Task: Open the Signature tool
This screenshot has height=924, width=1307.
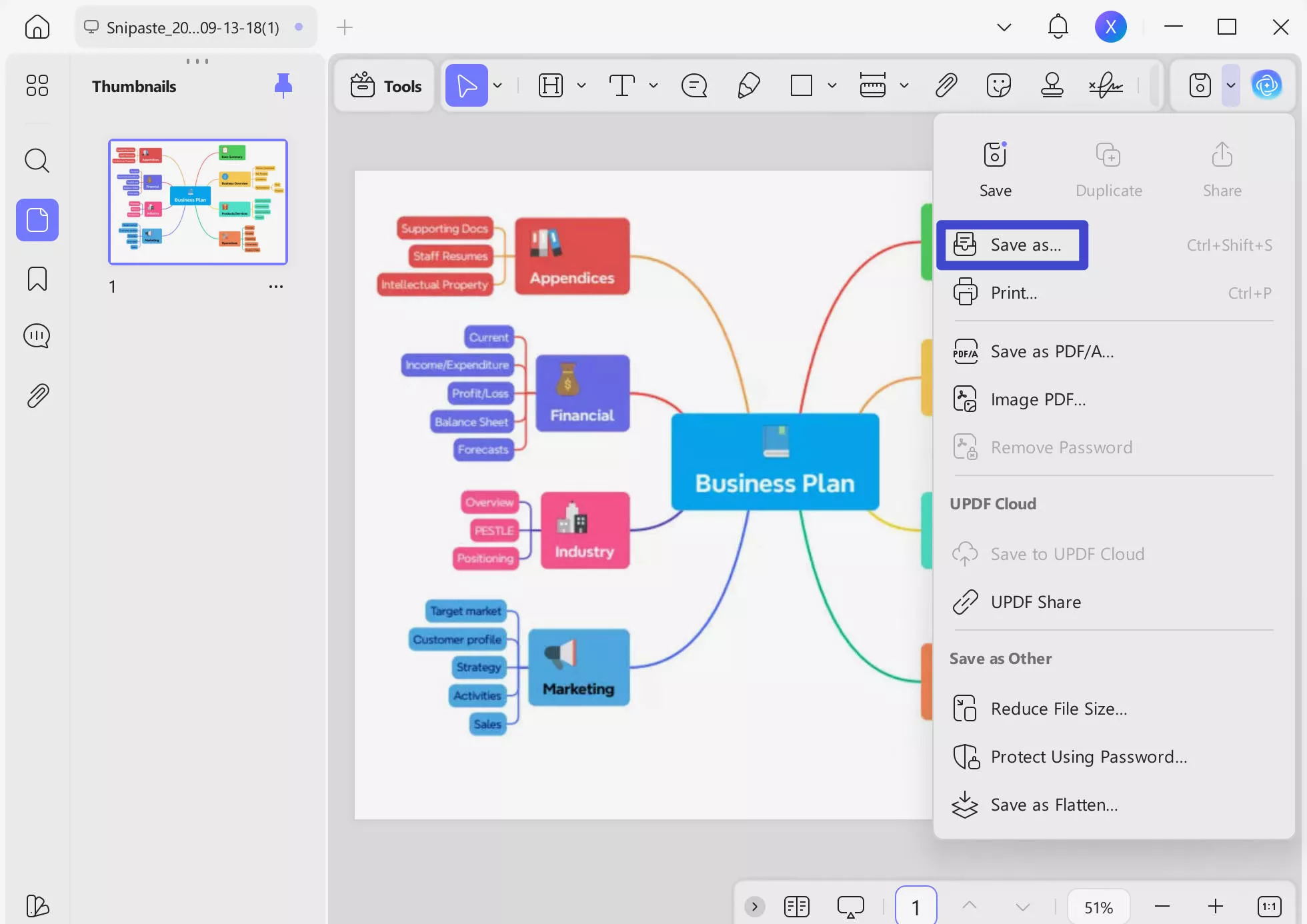Action: (1106, 85)
